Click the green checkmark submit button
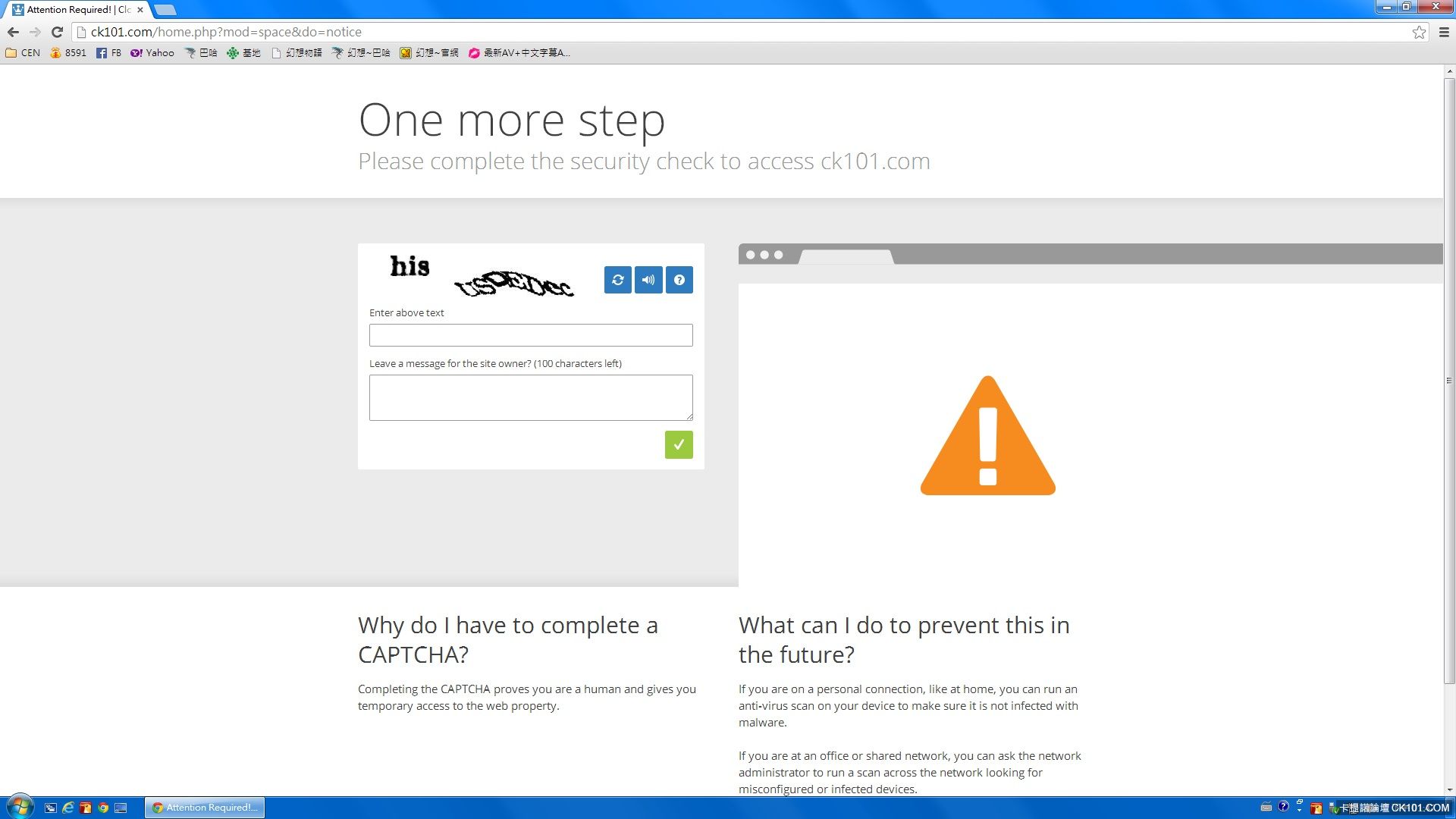 click(679, 444)
